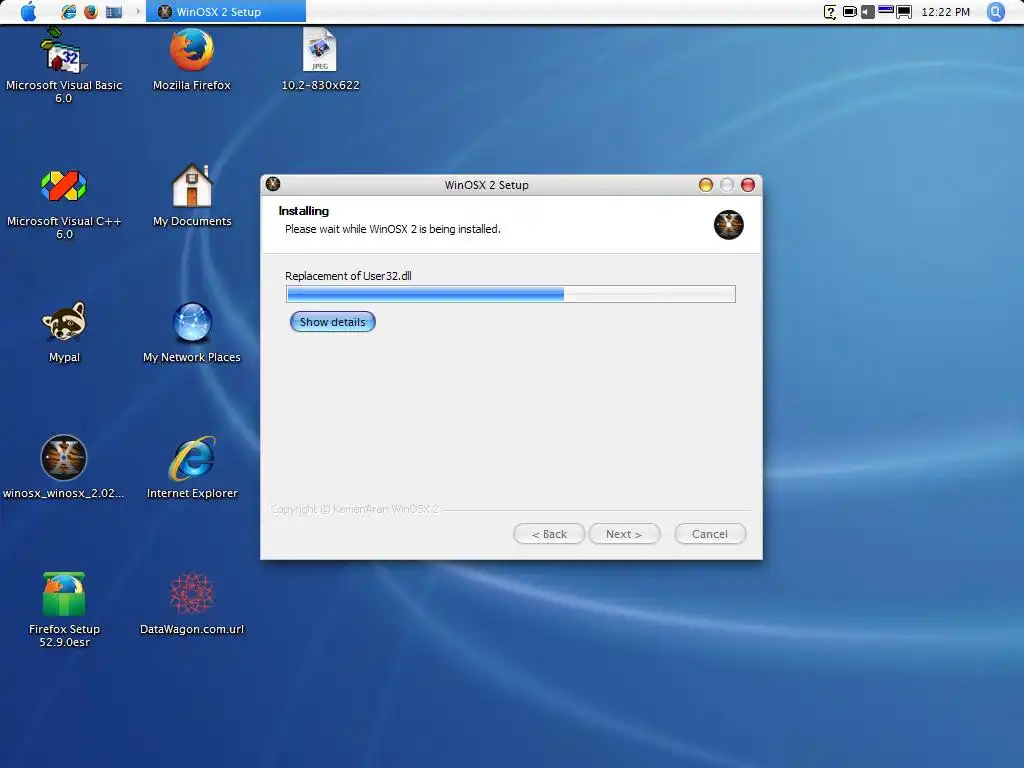Select the Mypal raccoon browser icon

point(64,332)
